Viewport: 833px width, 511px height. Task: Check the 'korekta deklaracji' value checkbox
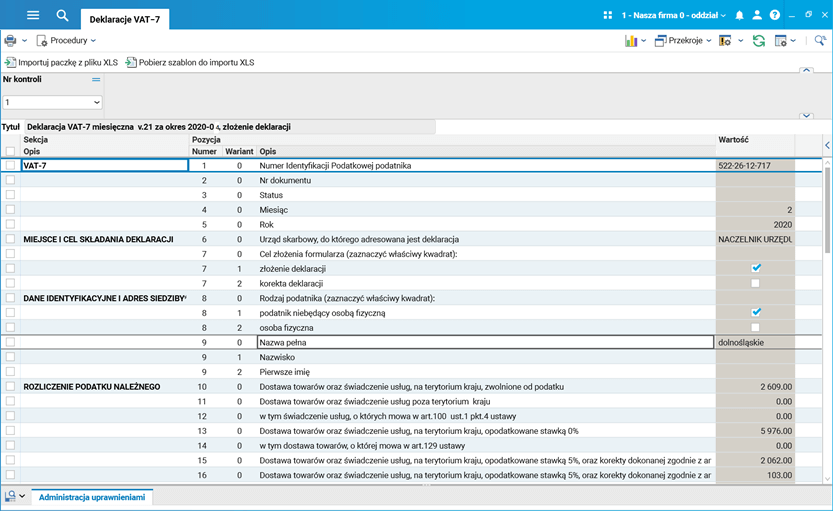pos(756,283)
